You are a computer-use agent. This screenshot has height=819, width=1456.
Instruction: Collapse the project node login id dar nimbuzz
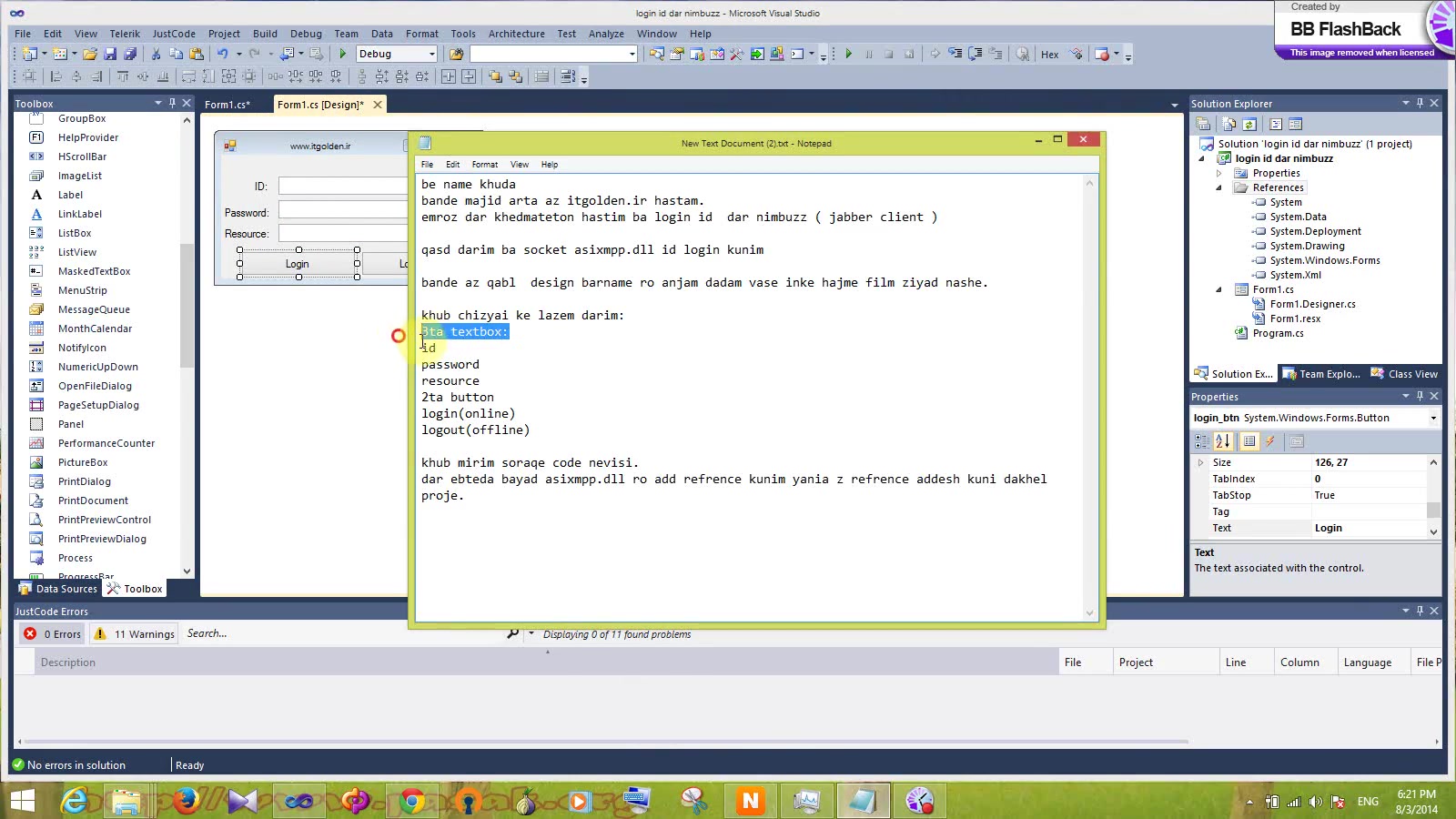point(1202,158)
